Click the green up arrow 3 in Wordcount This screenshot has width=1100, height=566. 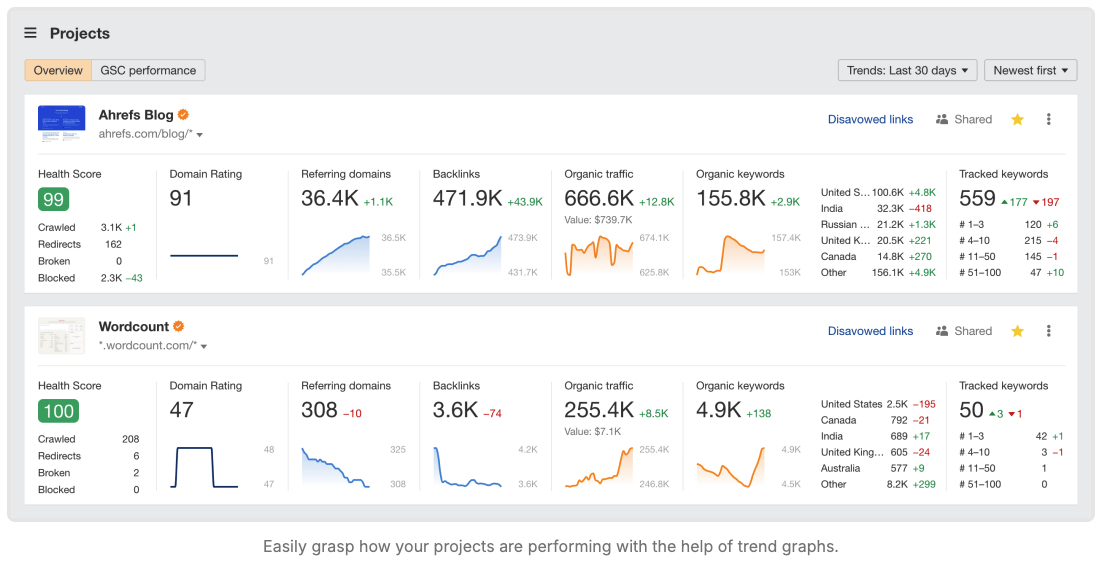[x=996, y=414]
